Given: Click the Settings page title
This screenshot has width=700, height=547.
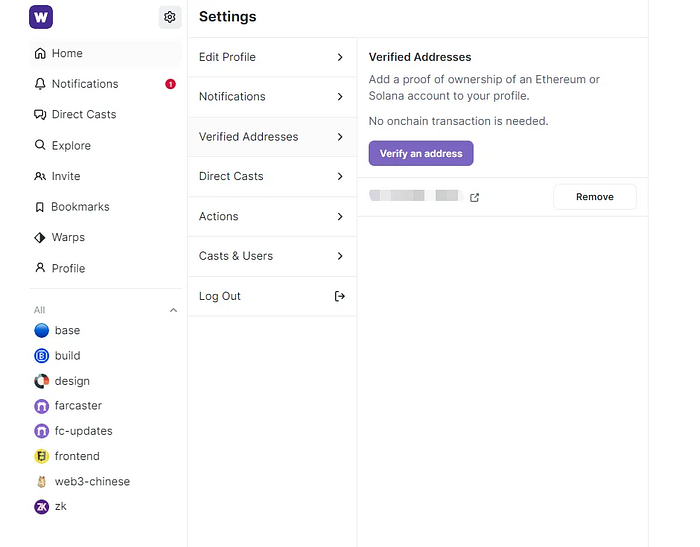Looking at the screenshot, I should point(228,17).
